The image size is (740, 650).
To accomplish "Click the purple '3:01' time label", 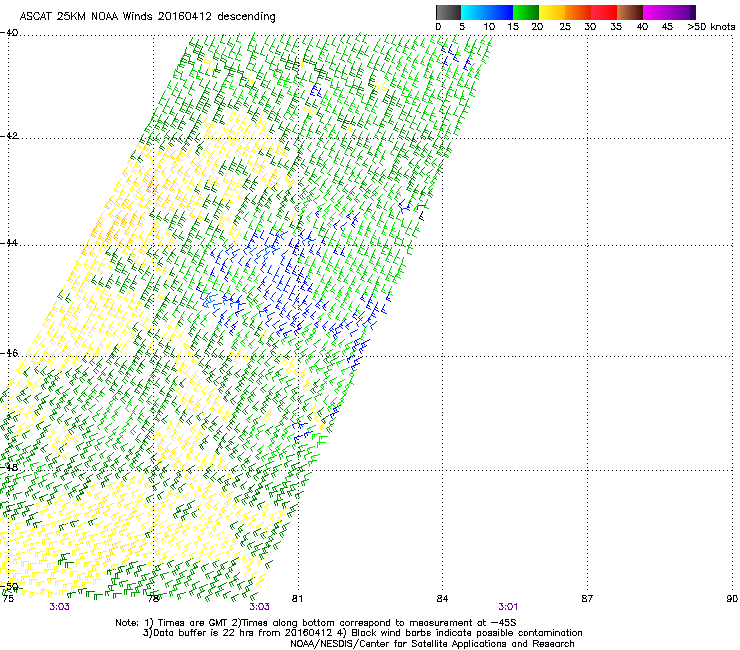I will (x=508, y=607).
